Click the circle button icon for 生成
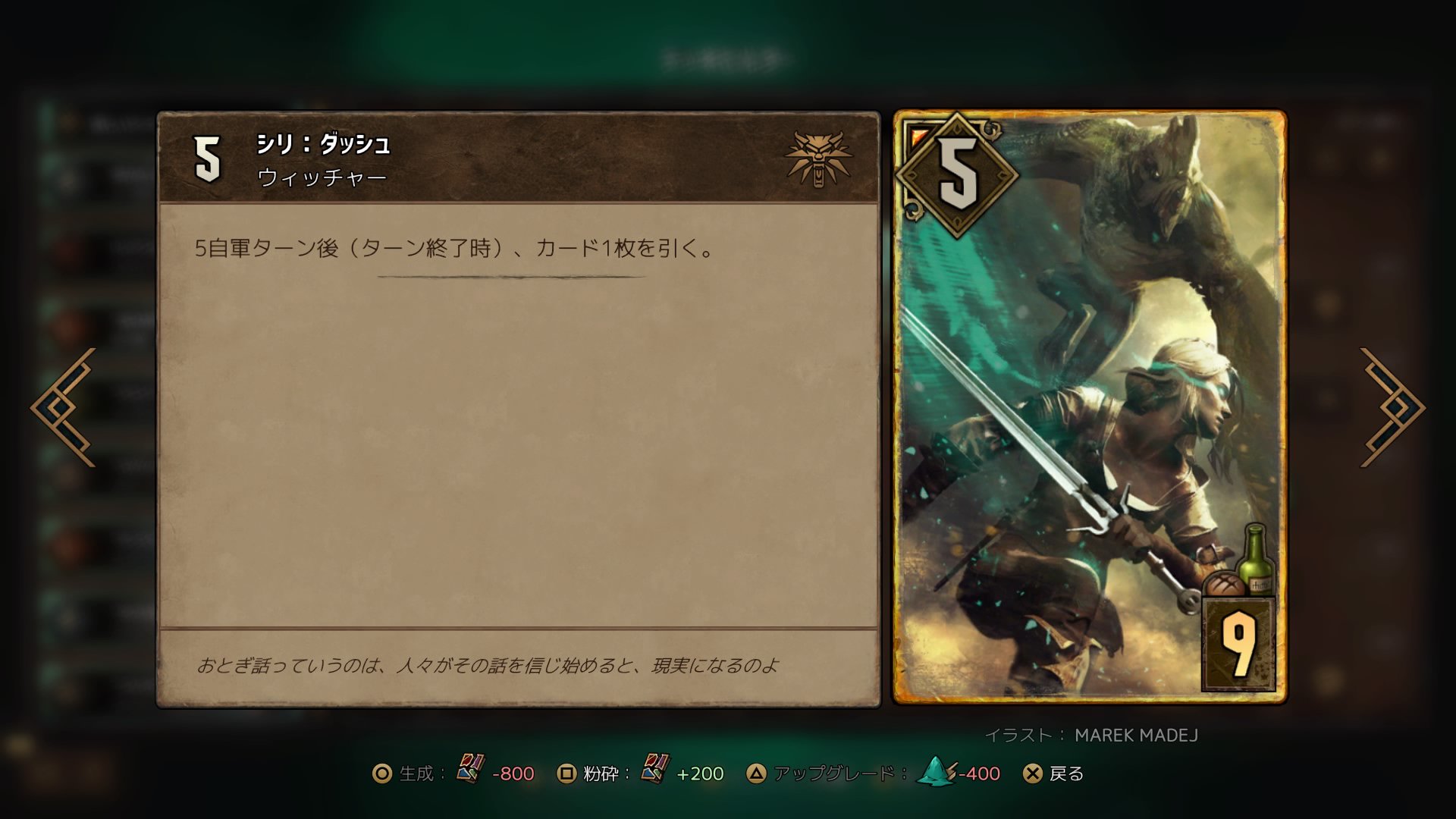This screenshot has width=1456, height=819. point(382,773)
